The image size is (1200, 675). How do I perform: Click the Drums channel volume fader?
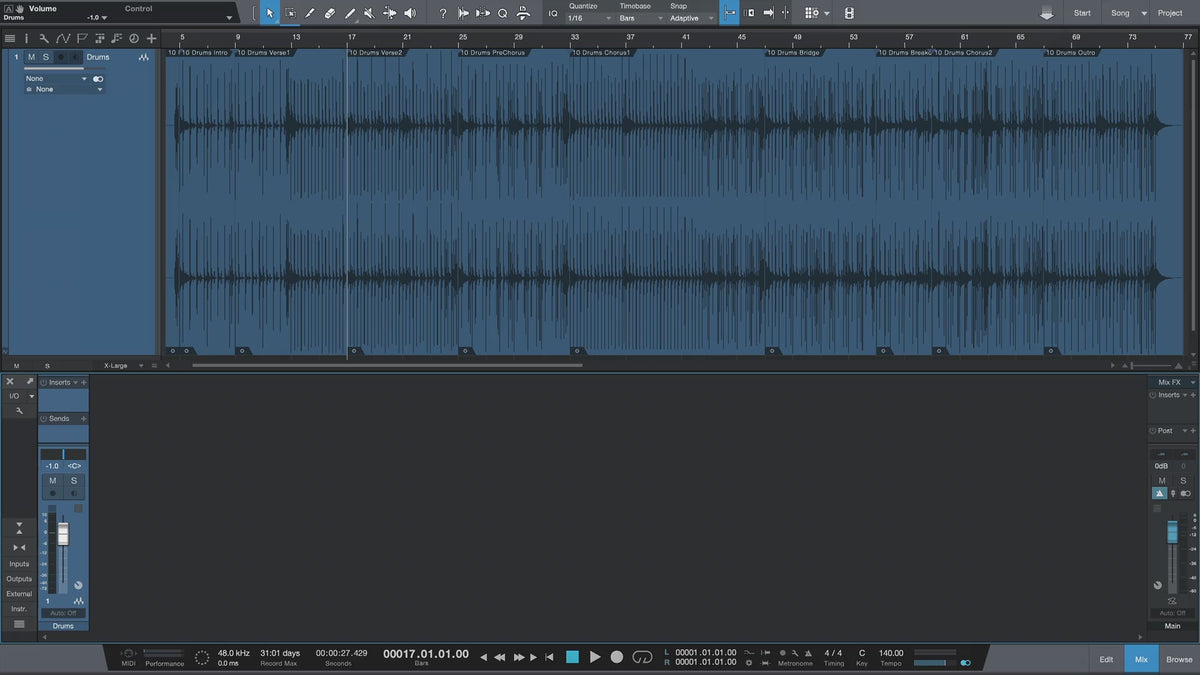[62, 535]
